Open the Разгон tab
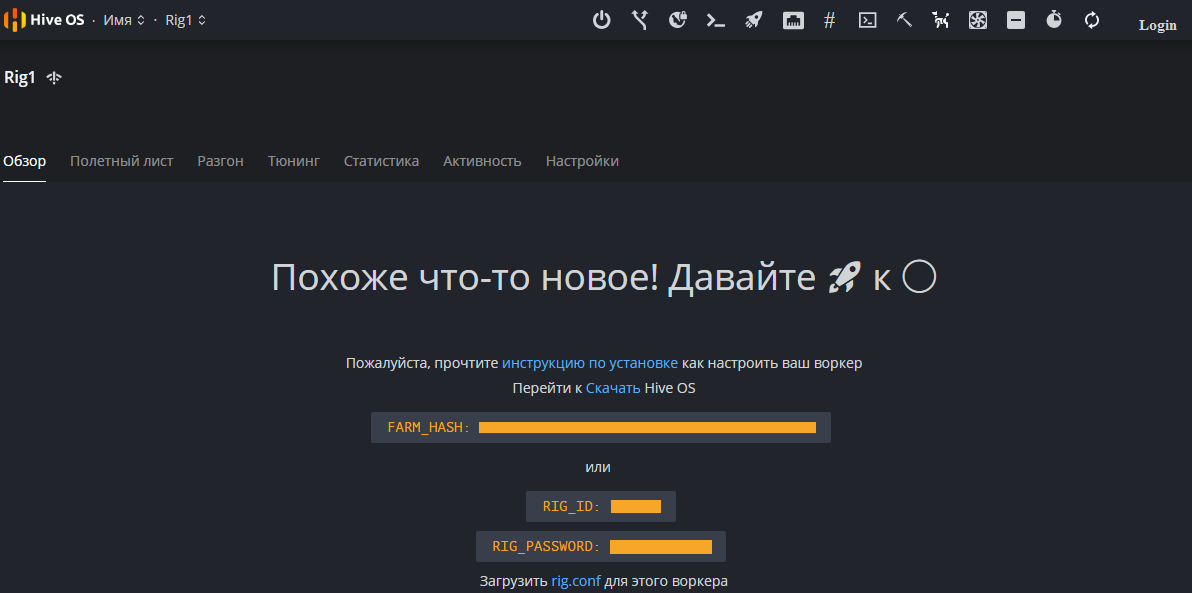1192x593 pixels. coord(220,161)
